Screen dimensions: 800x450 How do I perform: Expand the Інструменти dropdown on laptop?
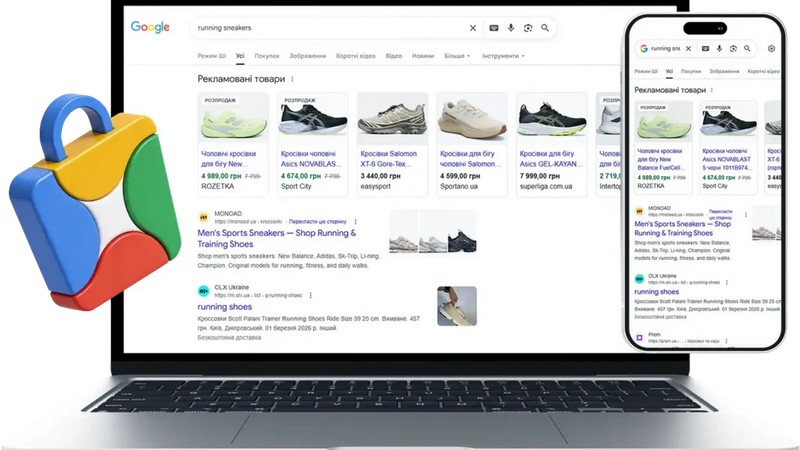[x=503, y=56]
